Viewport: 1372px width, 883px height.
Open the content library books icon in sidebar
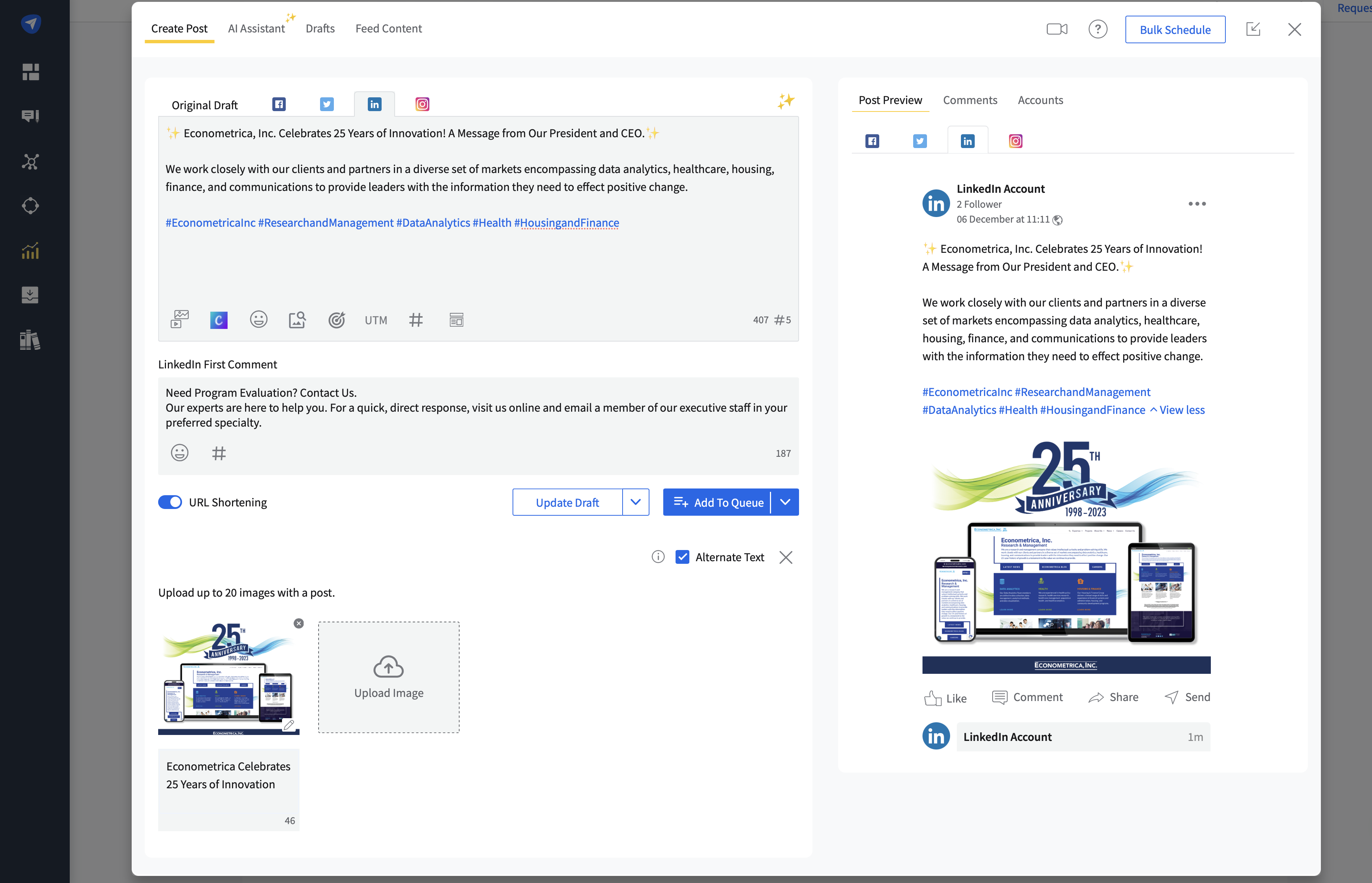pyautogui.click(x=30, y=340)
